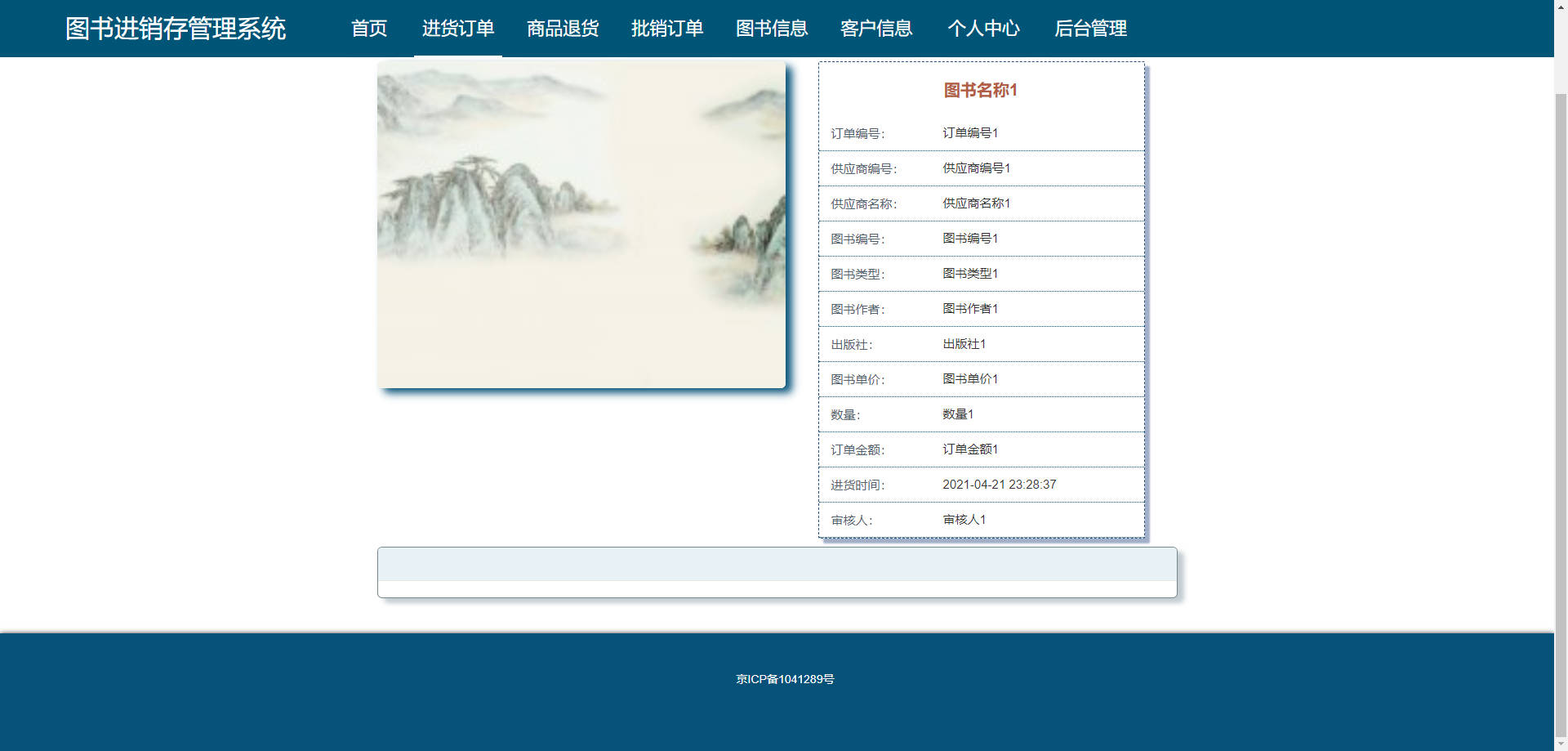Select the 审核人1 value
Screen dimensions: 1568x751
point(964,519)
